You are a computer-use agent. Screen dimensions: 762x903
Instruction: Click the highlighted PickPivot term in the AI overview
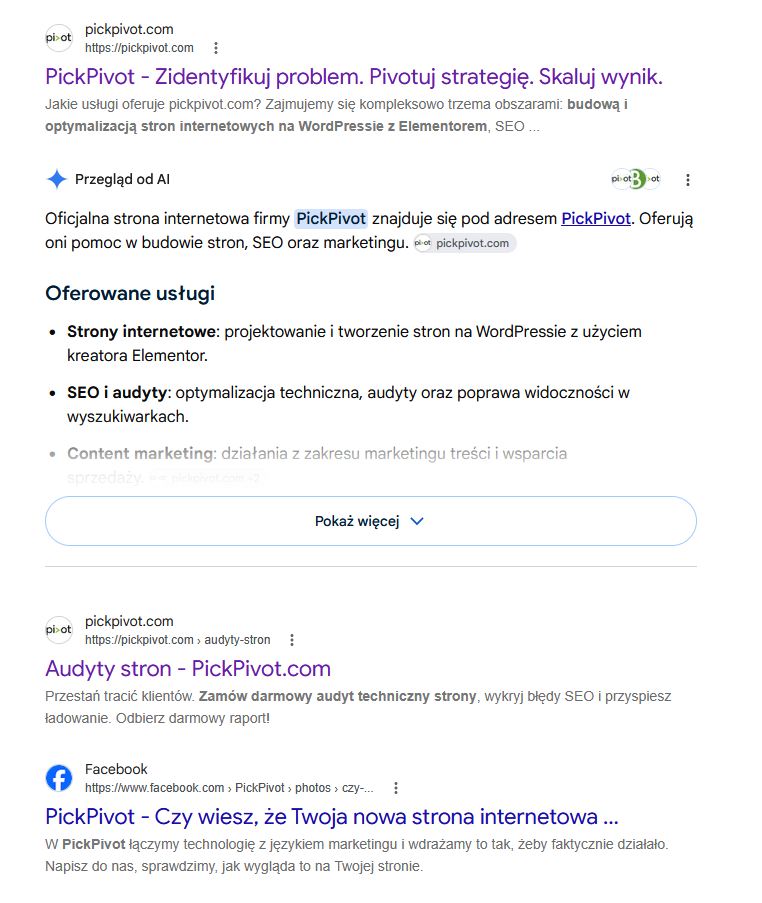331,219
